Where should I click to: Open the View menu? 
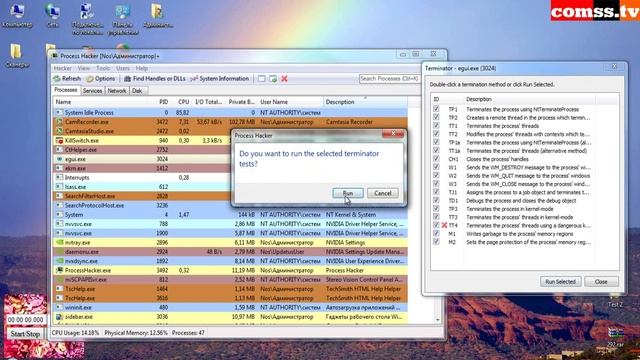[x=83, y=68]
